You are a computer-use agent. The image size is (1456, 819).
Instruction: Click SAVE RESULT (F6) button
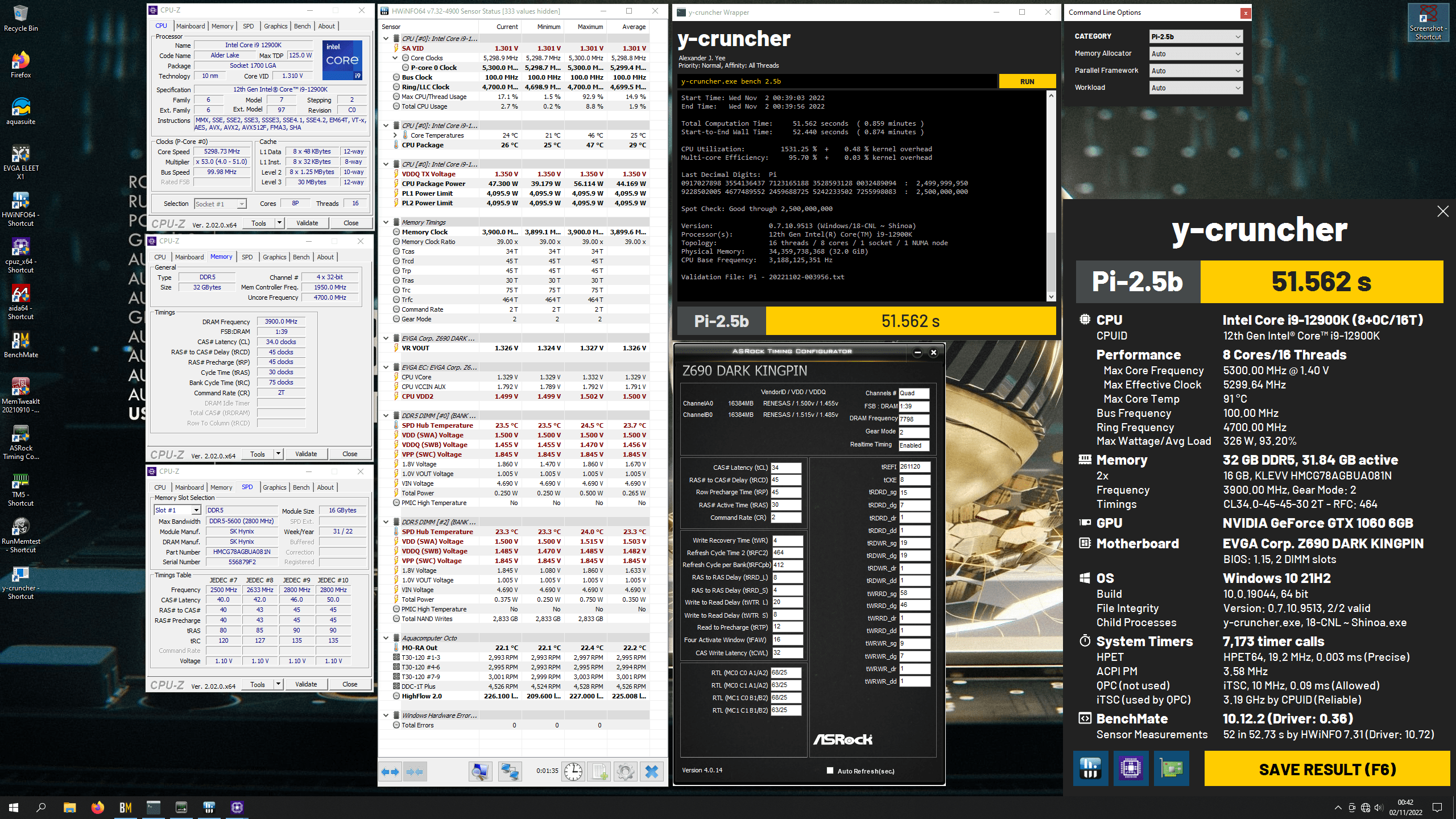point(1327,769)
